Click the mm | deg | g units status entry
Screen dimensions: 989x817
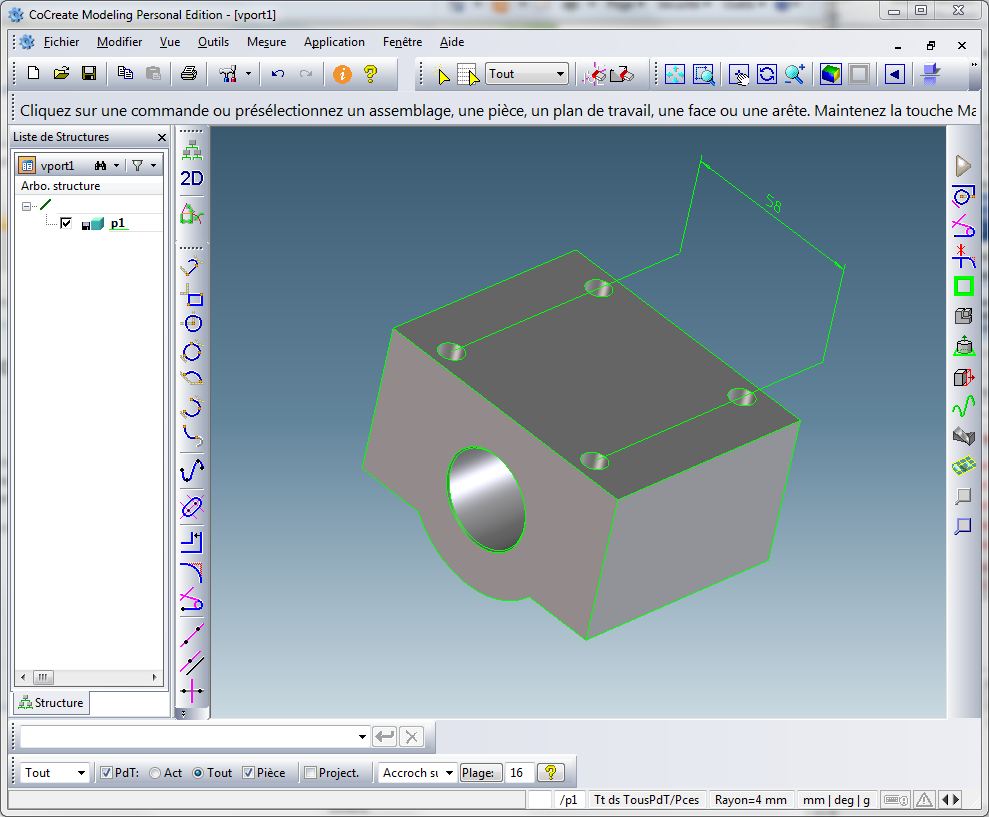point(836,800)
